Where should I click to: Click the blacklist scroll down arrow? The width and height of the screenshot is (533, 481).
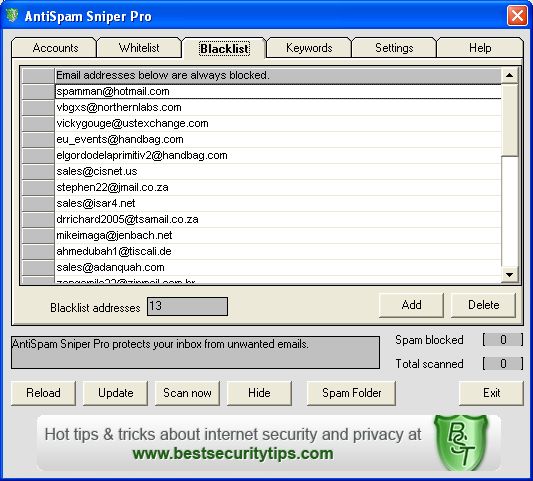coord(509,275)
